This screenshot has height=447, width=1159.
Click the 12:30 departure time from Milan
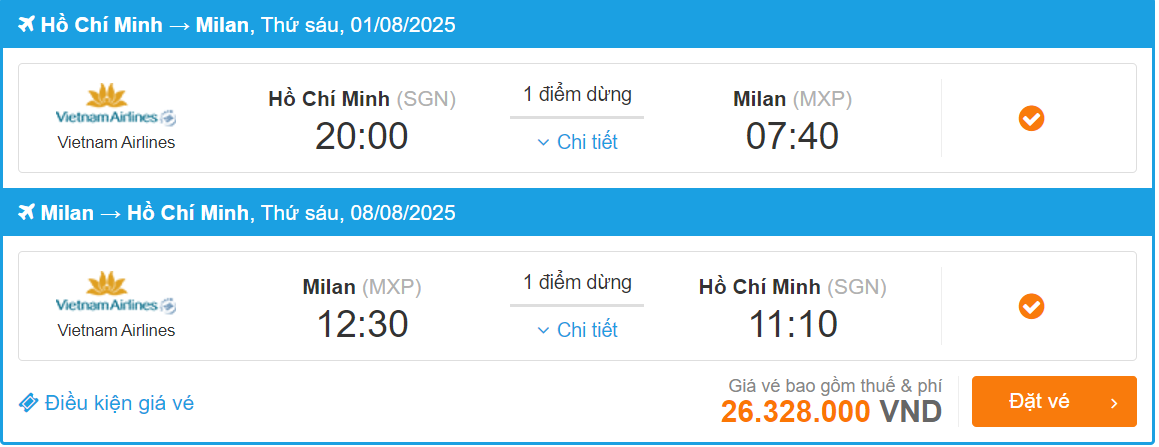(361, 324)
